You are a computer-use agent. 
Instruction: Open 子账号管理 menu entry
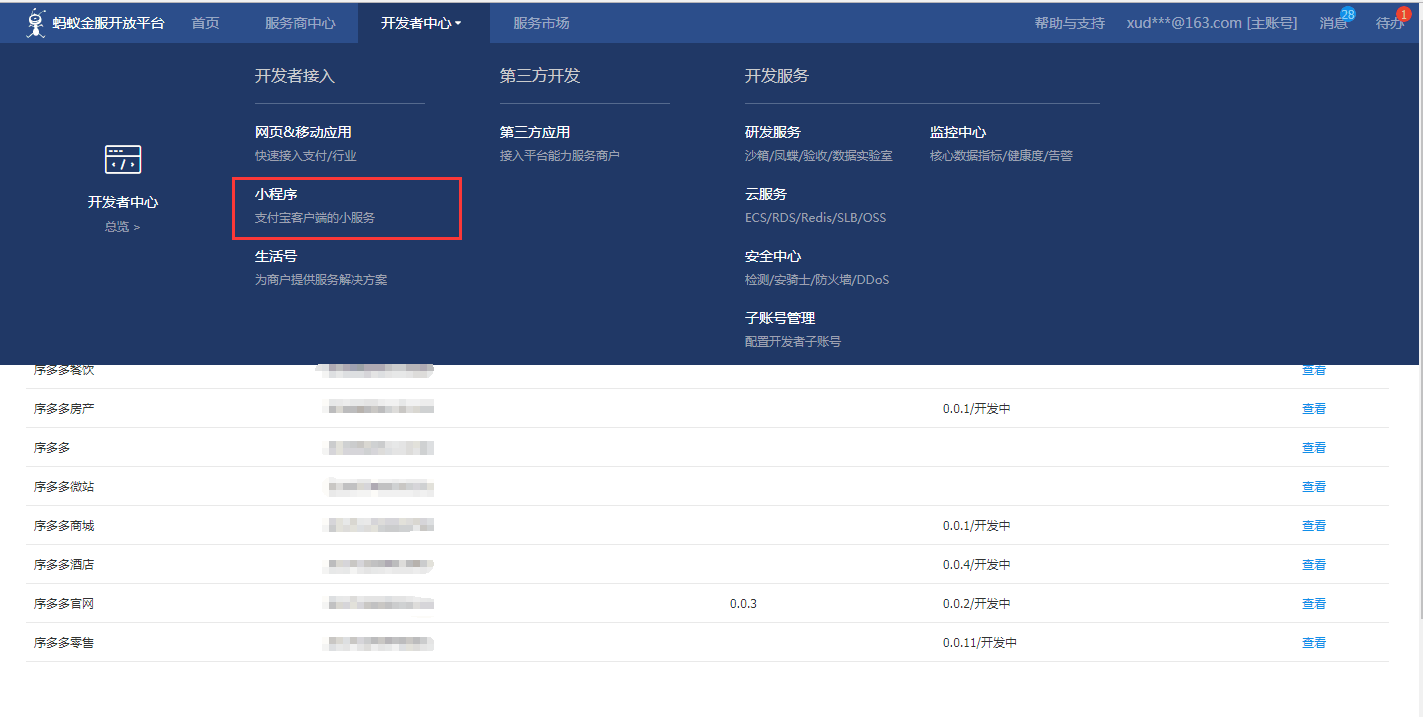point(780,318)
